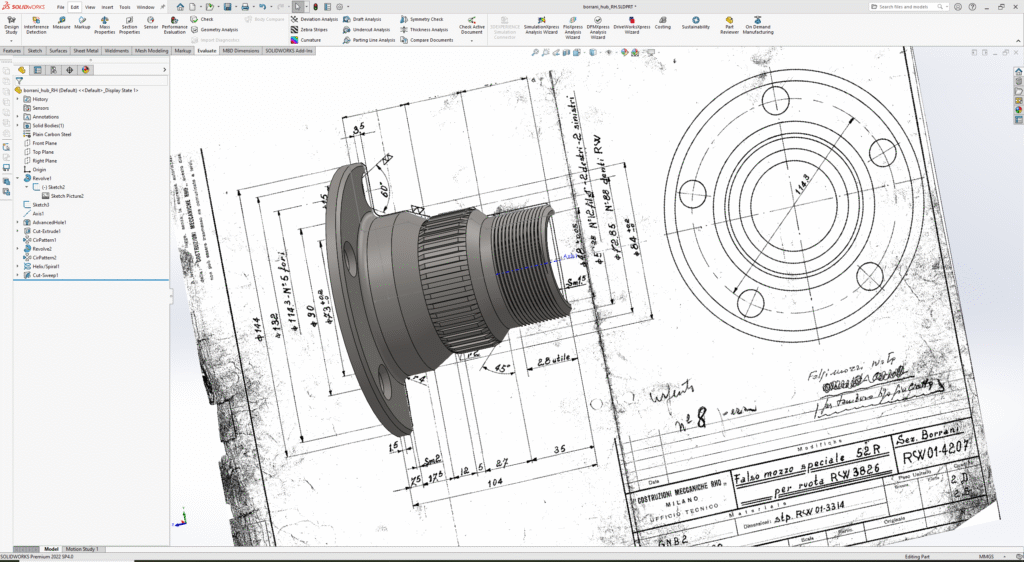Viewport: 1024px width, 562px height.
Task: Open the Costing tool
Action: coord(662,23)
